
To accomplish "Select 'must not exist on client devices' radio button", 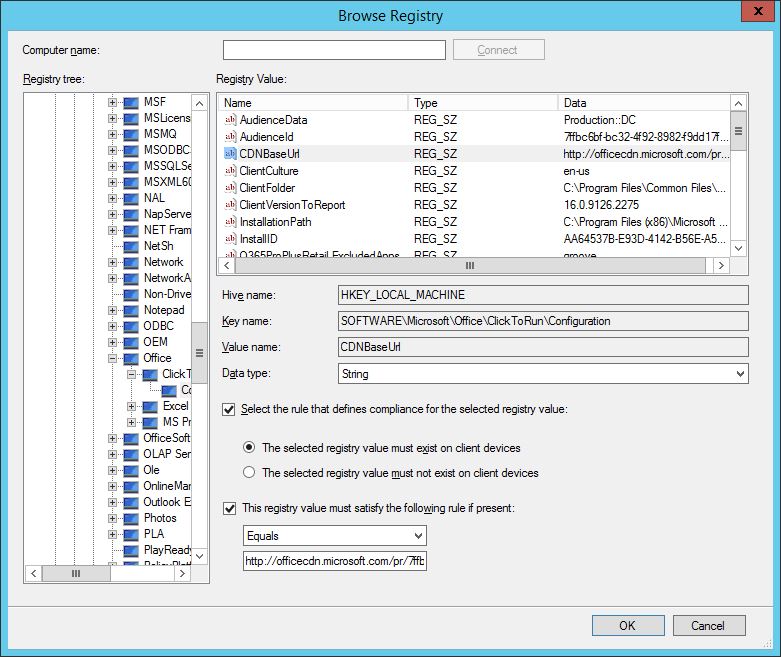I will (249, 472).
